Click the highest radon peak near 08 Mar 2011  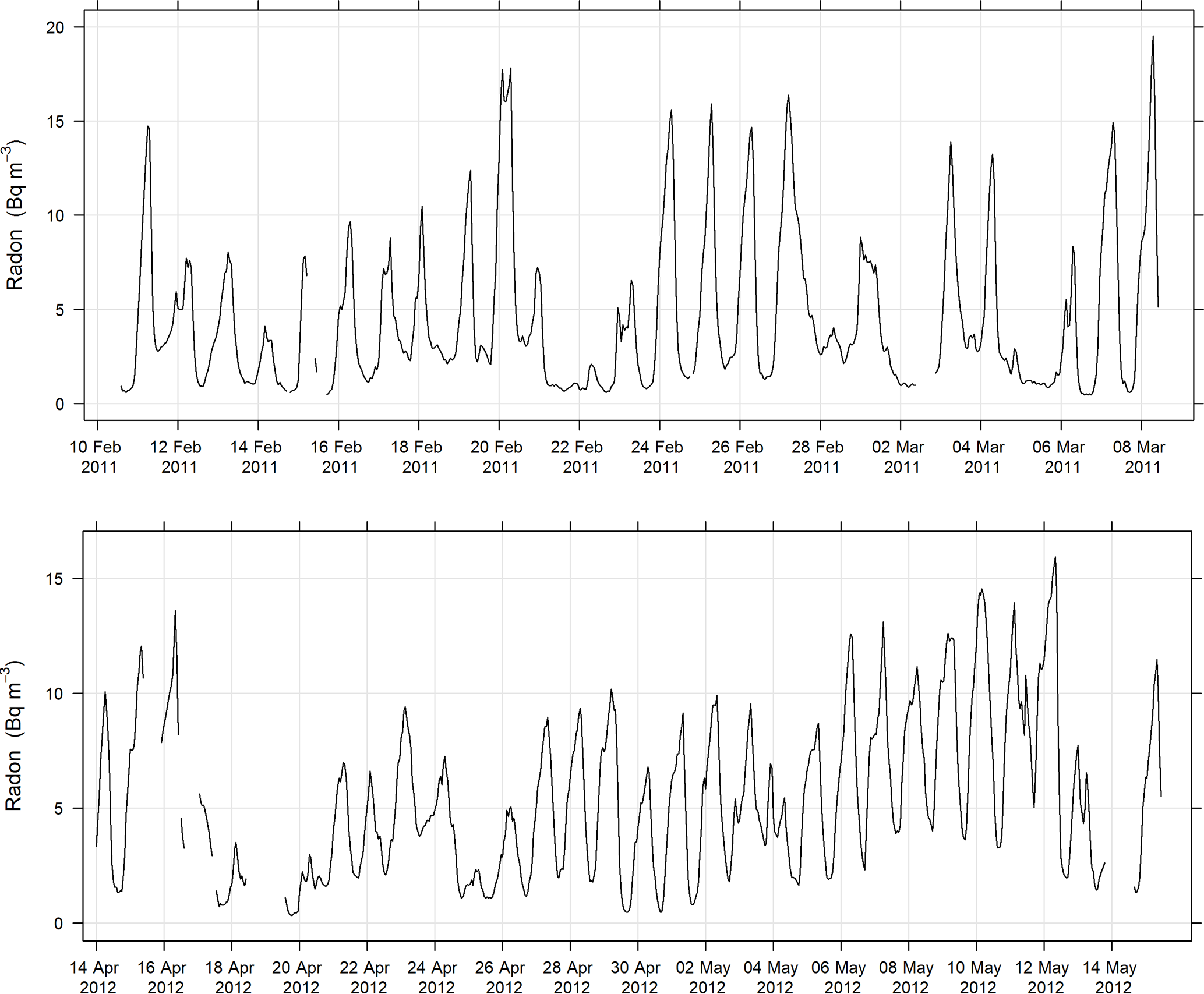1153,37
